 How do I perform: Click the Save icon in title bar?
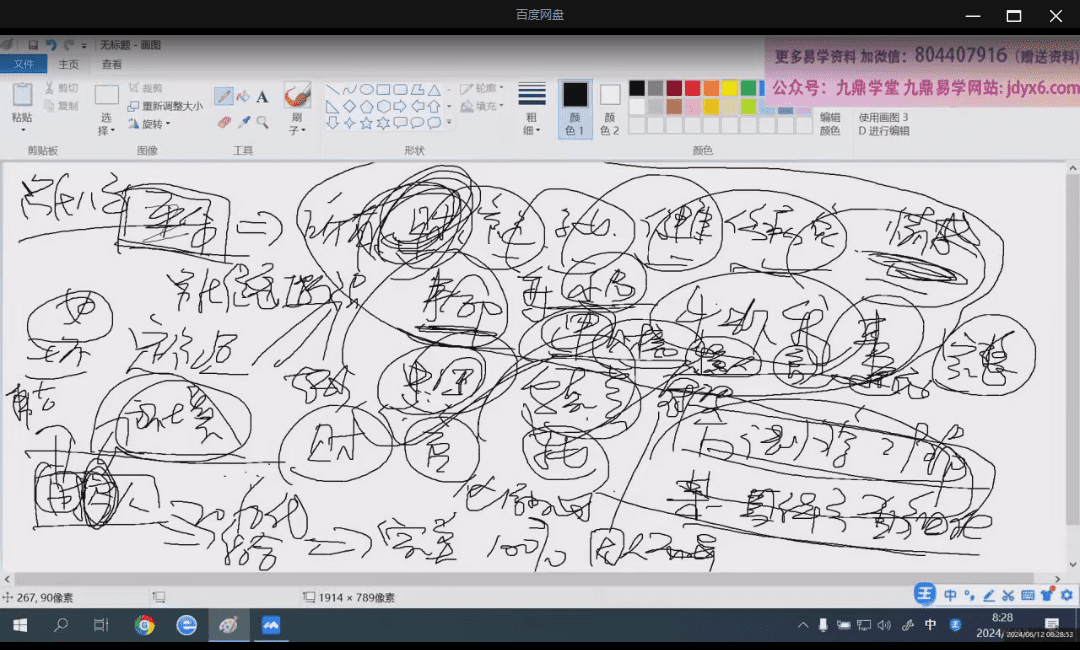click(33, 45)
